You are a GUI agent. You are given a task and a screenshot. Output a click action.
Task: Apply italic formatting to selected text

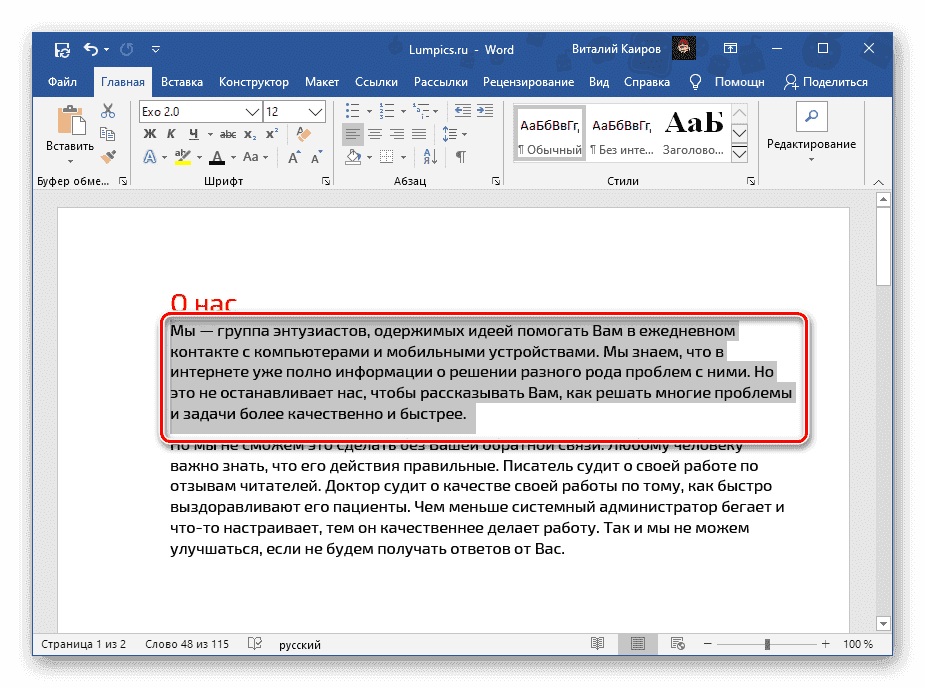pos(171,134)
